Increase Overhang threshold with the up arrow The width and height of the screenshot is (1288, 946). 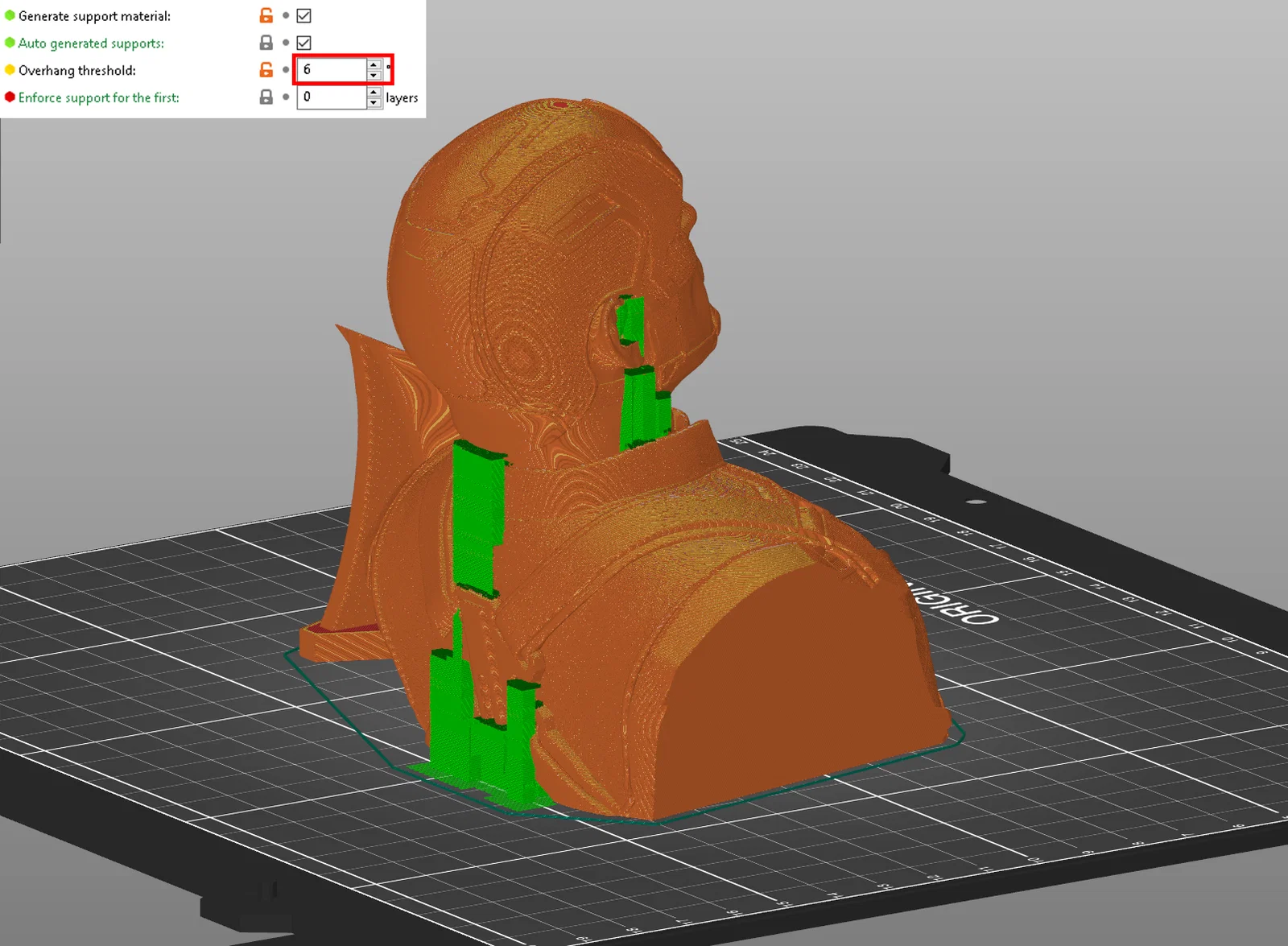coord(374,64)
